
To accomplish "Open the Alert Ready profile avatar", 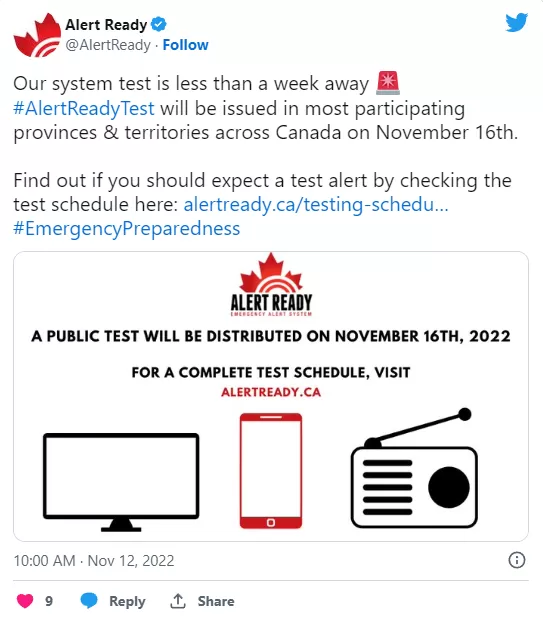I will pyautogui.click(x=37, y=35).
